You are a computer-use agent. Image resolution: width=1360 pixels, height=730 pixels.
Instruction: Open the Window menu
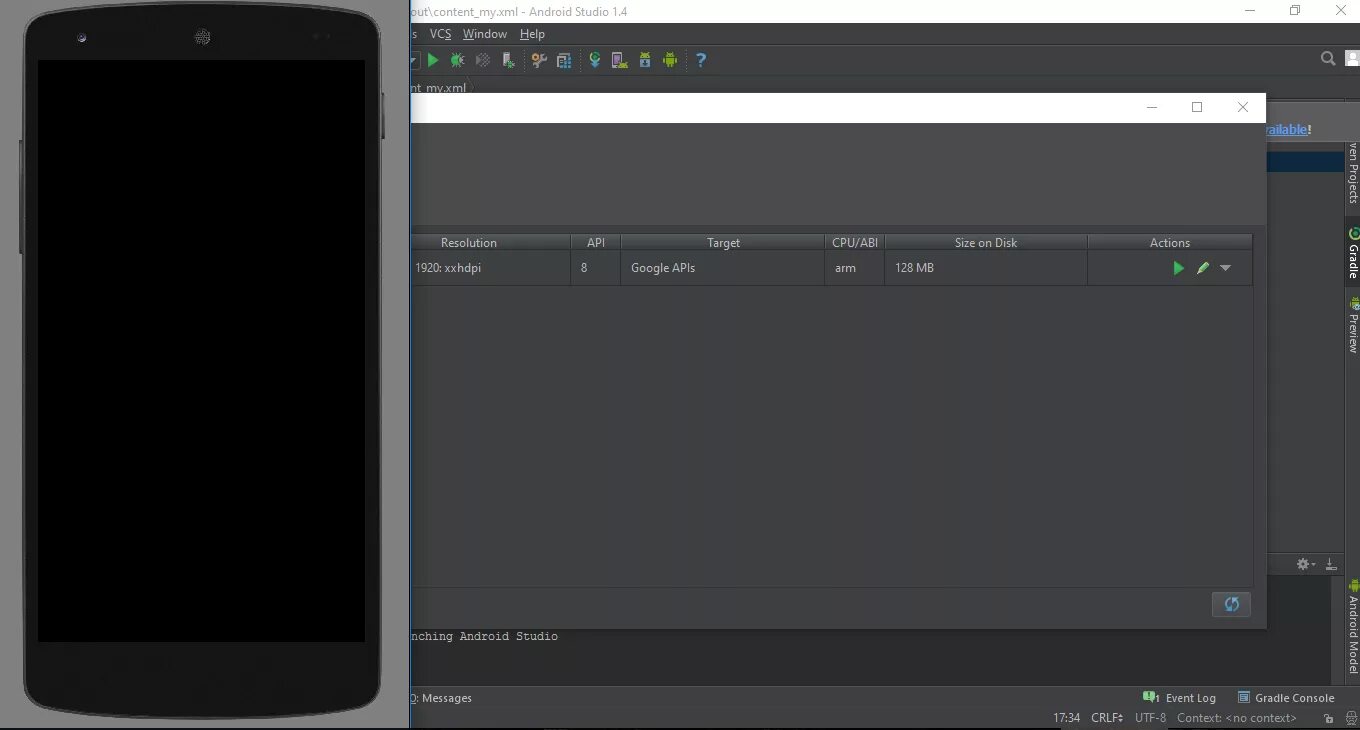pos(485,34)
